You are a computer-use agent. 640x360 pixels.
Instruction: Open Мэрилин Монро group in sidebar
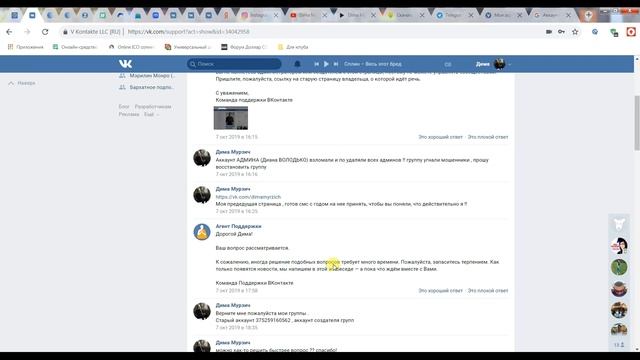pyautogui.click(x=147, y=76)
